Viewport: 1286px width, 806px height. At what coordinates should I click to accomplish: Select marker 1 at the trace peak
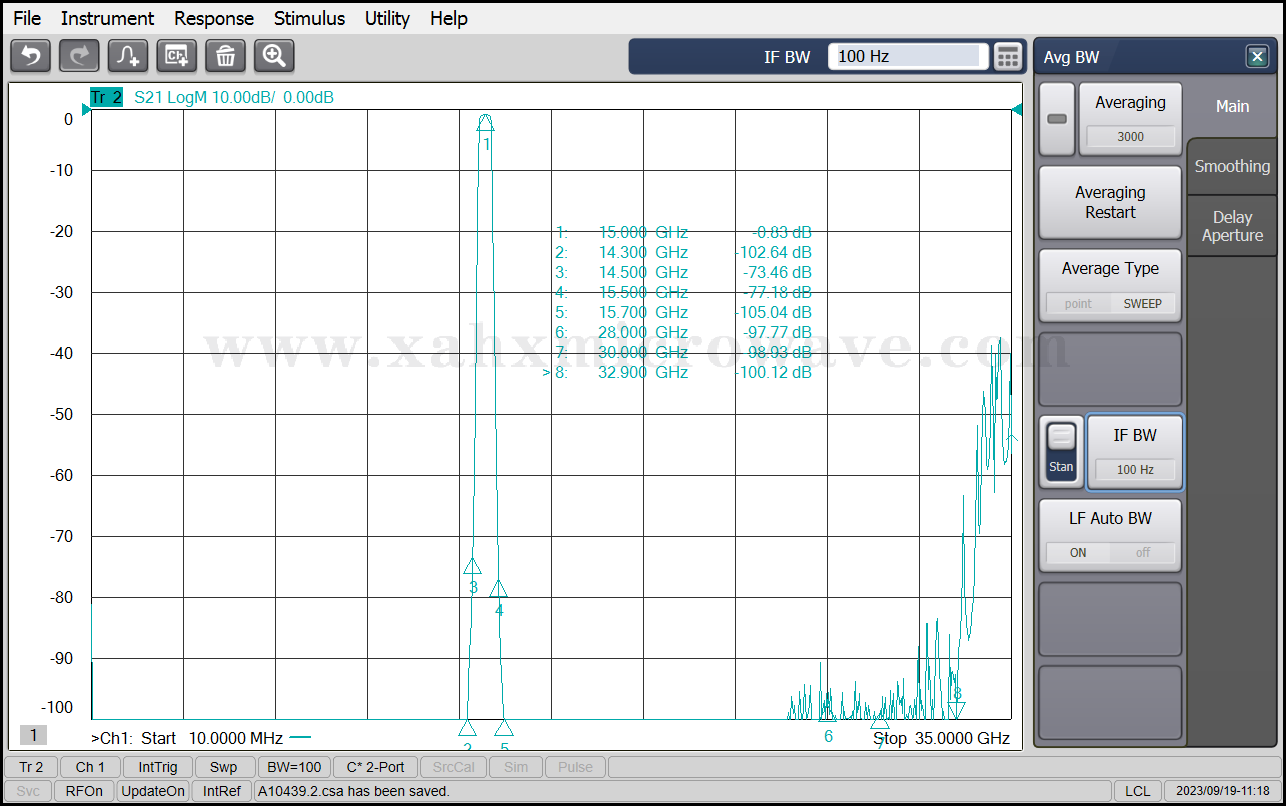click(485, 123)
